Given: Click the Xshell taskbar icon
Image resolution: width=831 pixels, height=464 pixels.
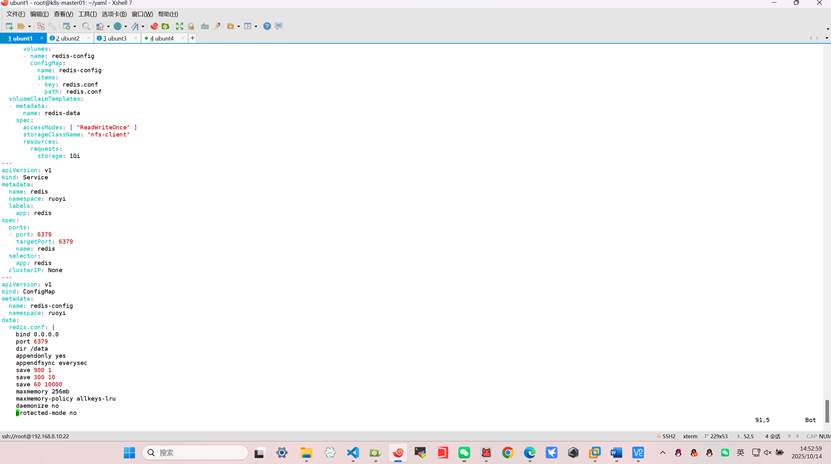Looking at the screenshot, I should pos(398,452).
